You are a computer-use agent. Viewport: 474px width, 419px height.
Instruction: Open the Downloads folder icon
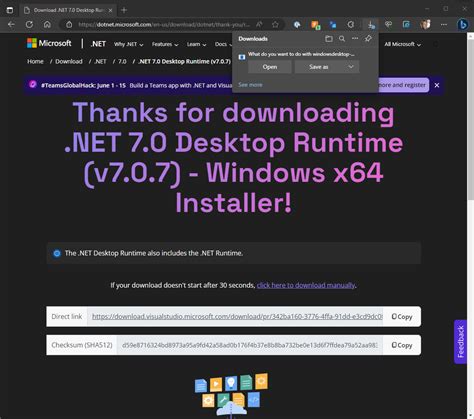click(x=329, y=39)
